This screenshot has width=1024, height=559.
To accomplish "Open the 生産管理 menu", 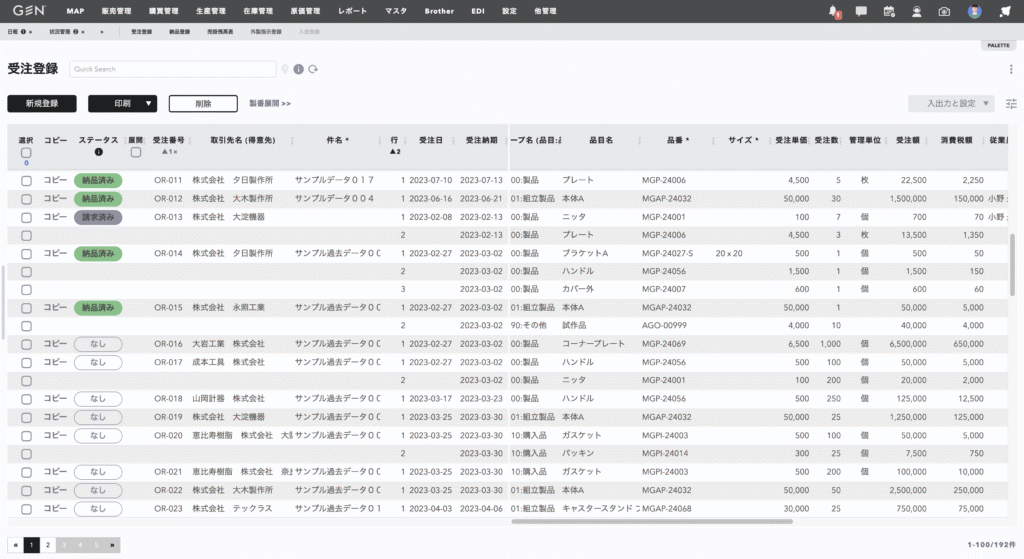I will point(210,11).
